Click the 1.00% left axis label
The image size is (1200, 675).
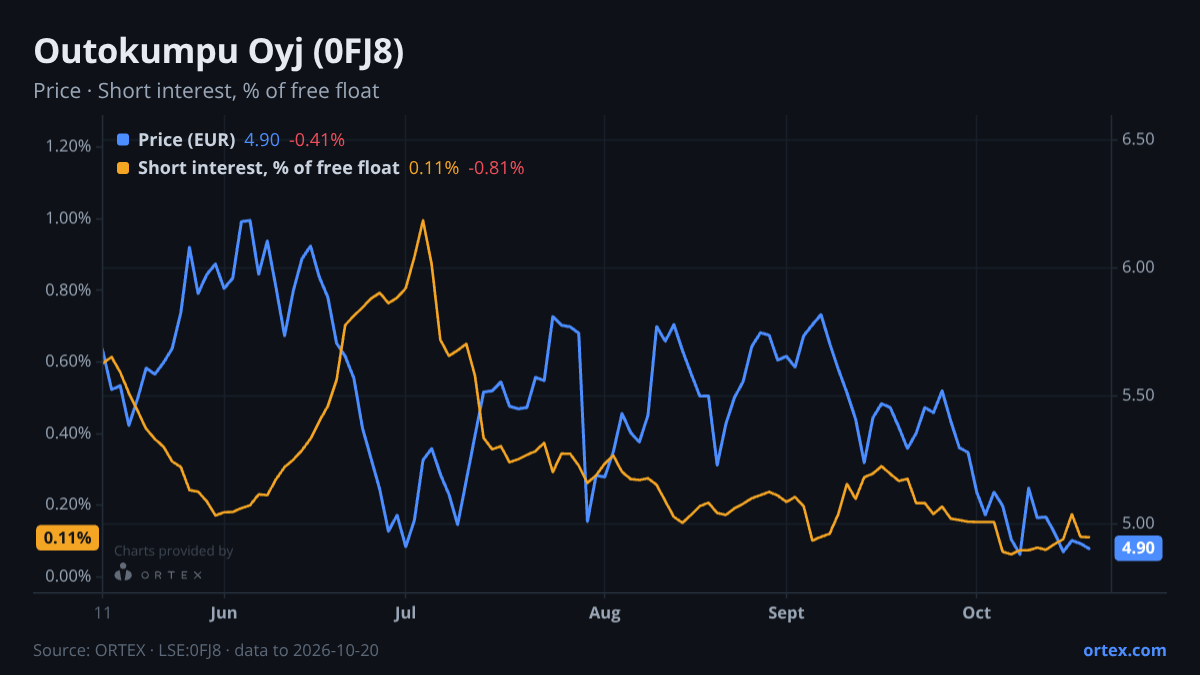68,218
